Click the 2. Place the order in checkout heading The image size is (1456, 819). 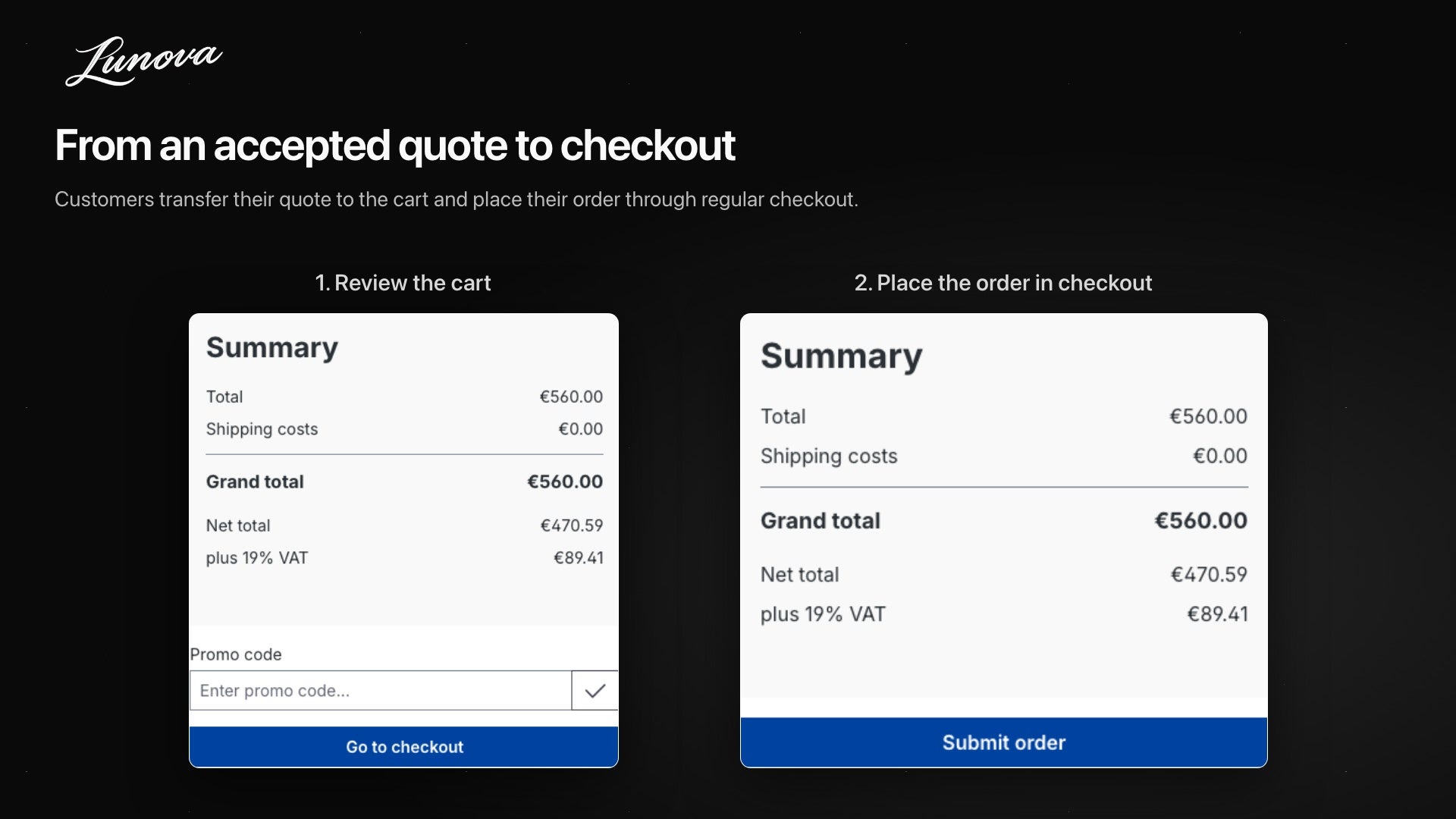click(x=1003, y=283)
